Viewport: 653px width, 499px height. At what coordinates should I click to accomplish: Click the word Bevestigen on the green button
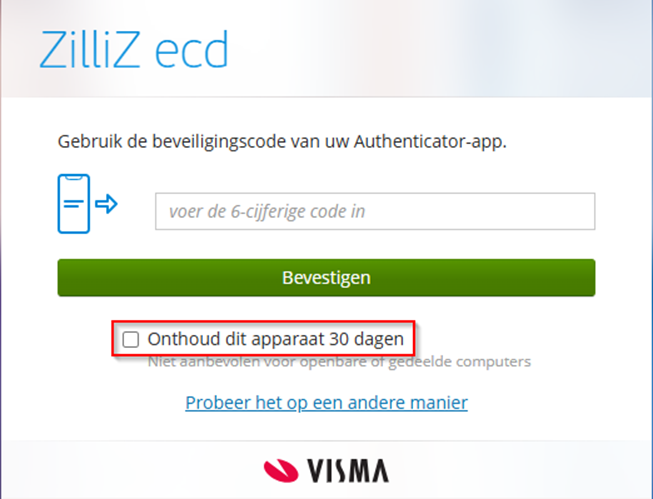pyautogui.click(x=326, y=278)
